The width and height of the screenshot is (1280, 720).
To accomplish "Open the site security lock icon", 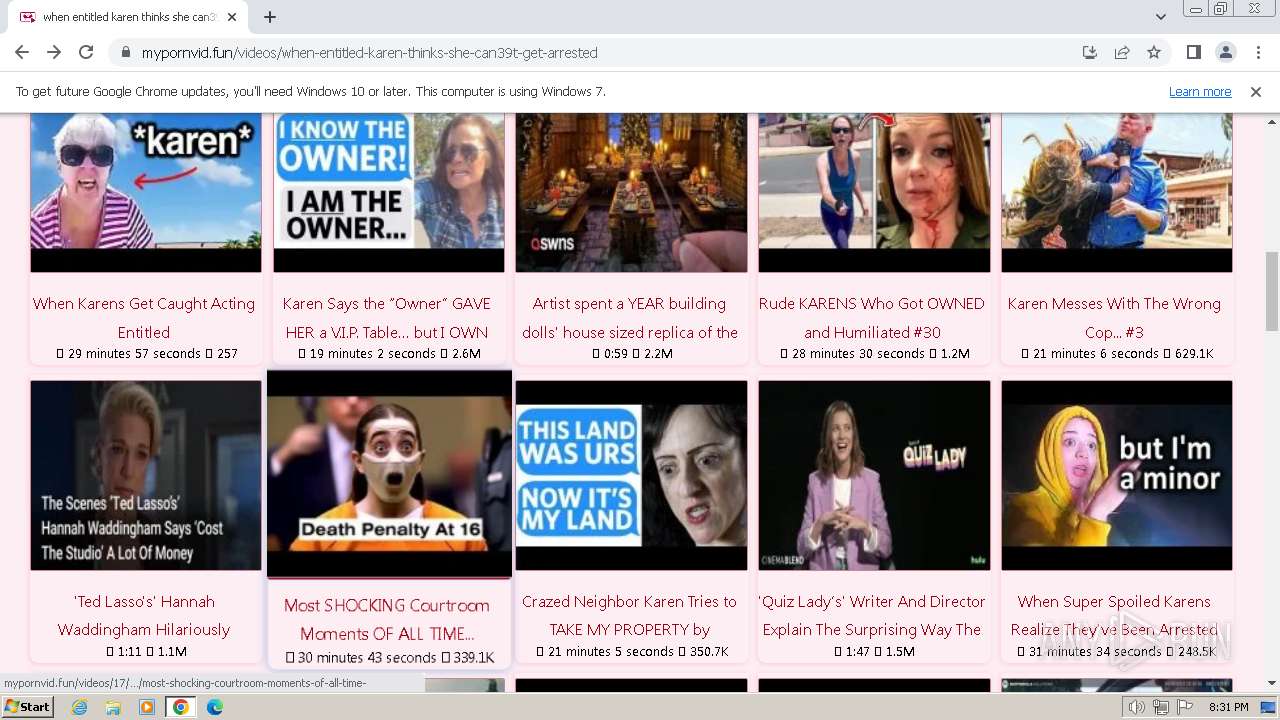I will (x=126, y=53).
